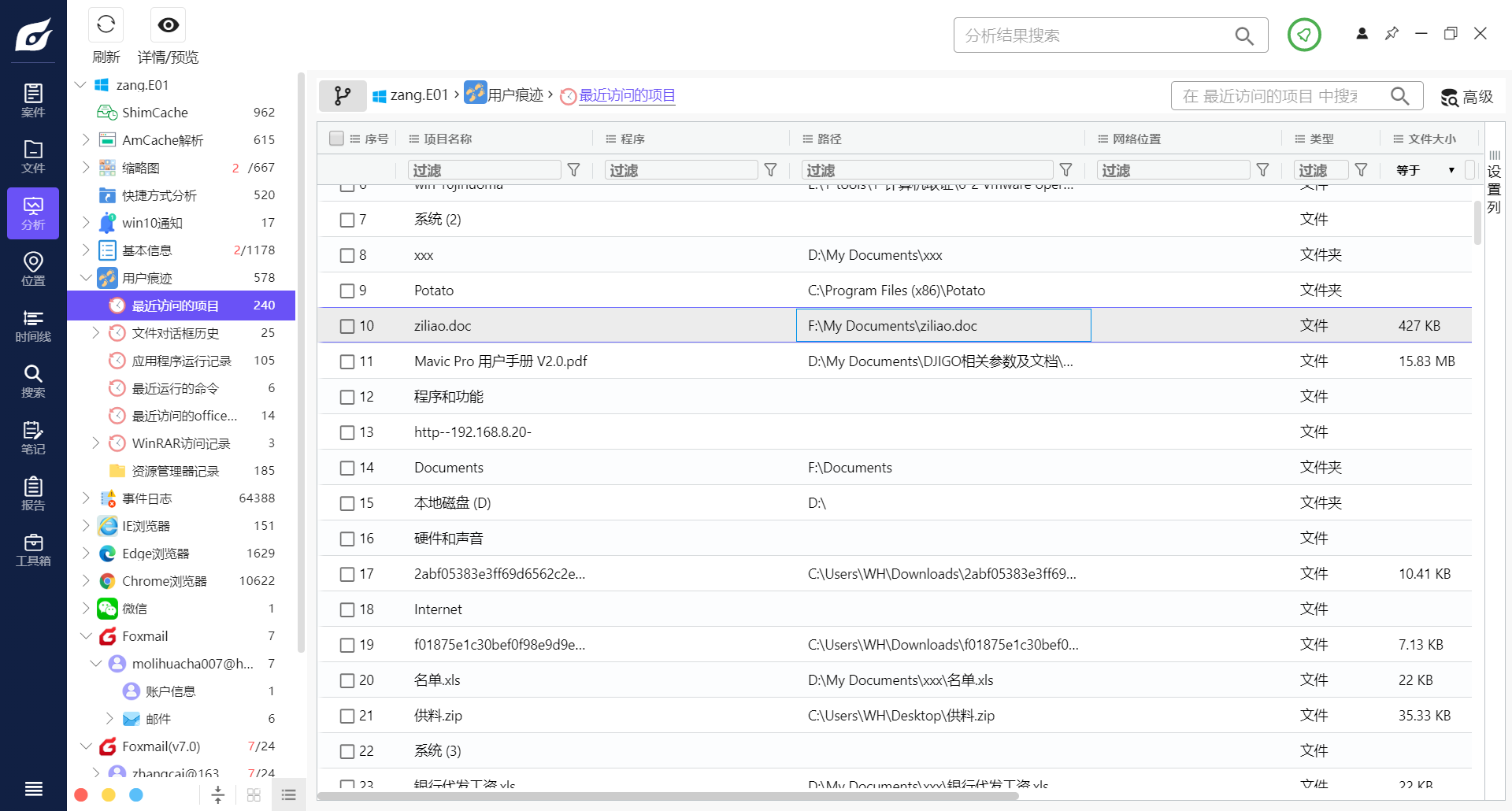This screenshot has height=811, width=1512.
Task: Select the 分析 sidebar icon
Action: 33,213
